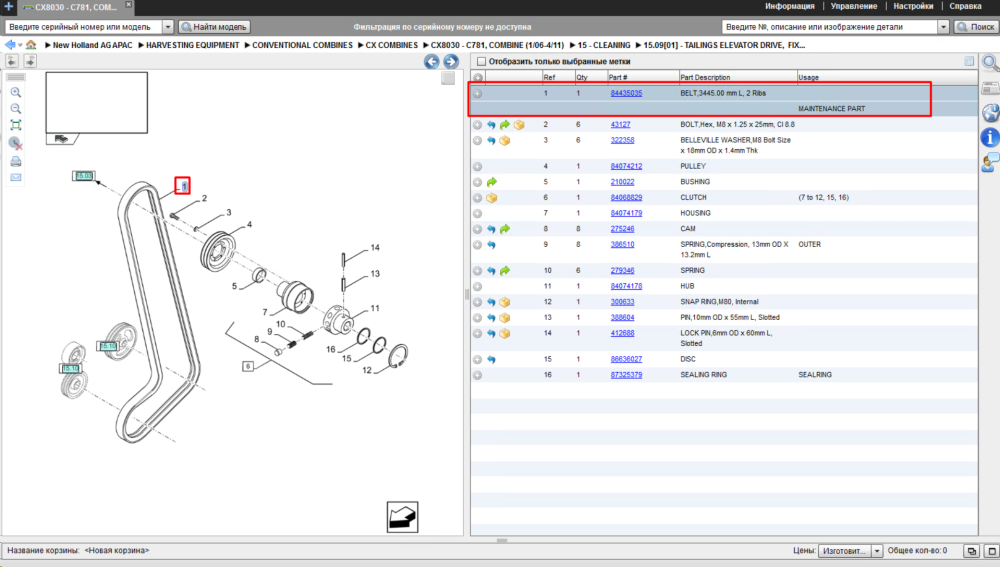Click the Поиск search button
Screen dimensions: 1000x567
pos(976,27)
